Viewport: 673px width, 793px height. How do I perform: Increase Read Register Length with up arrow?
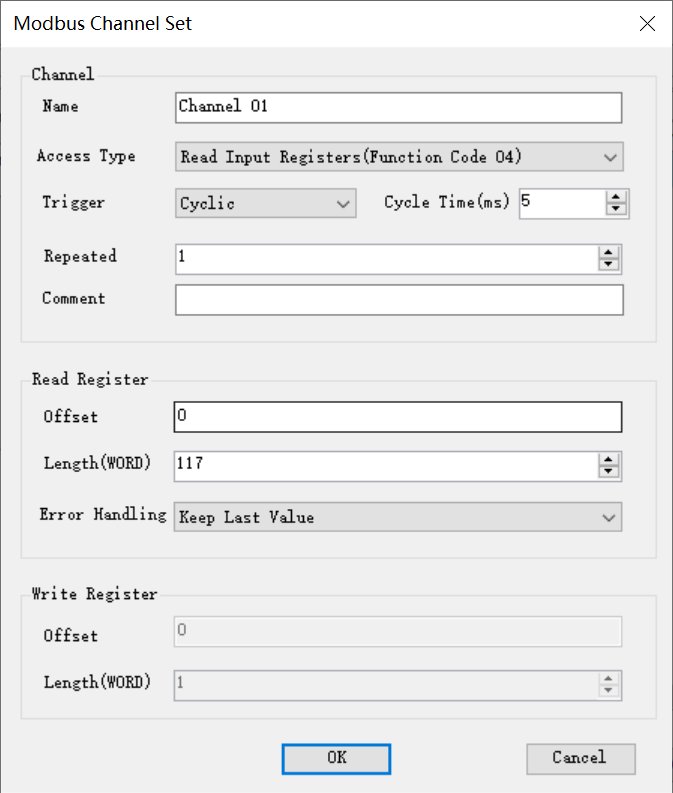(x=608, y=459)
